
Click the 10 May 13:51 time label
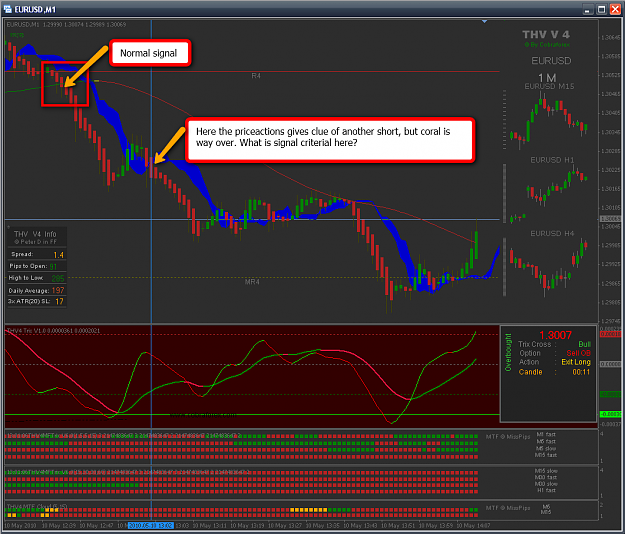(x=398, y=526)
